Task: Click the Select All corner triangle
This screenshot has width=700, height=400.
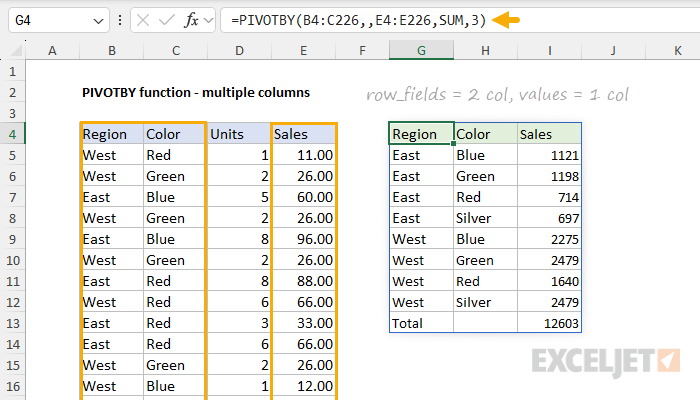Action: click(x=16, y=50)
